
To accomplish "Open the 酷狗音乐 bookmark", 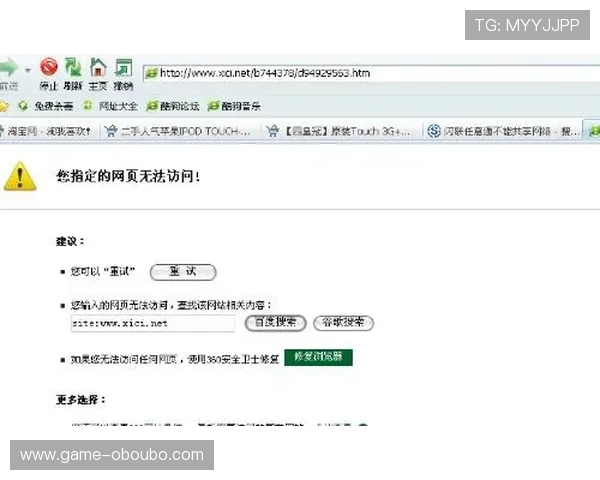I will [234, 106].
